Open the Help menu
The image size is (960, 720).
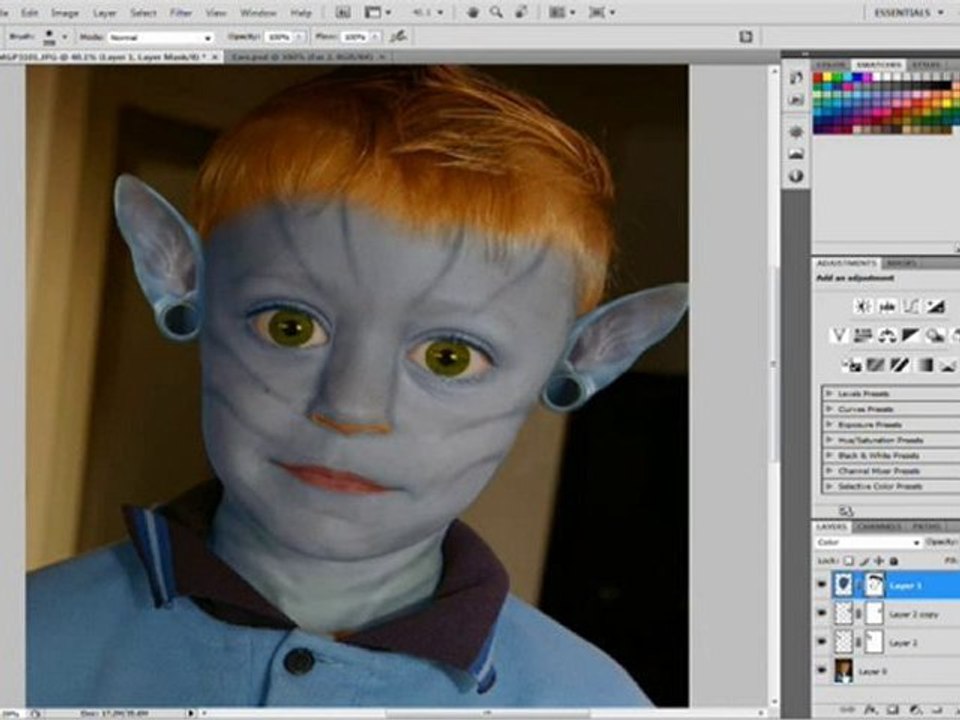pyautogui.click(x=300, y=13)
